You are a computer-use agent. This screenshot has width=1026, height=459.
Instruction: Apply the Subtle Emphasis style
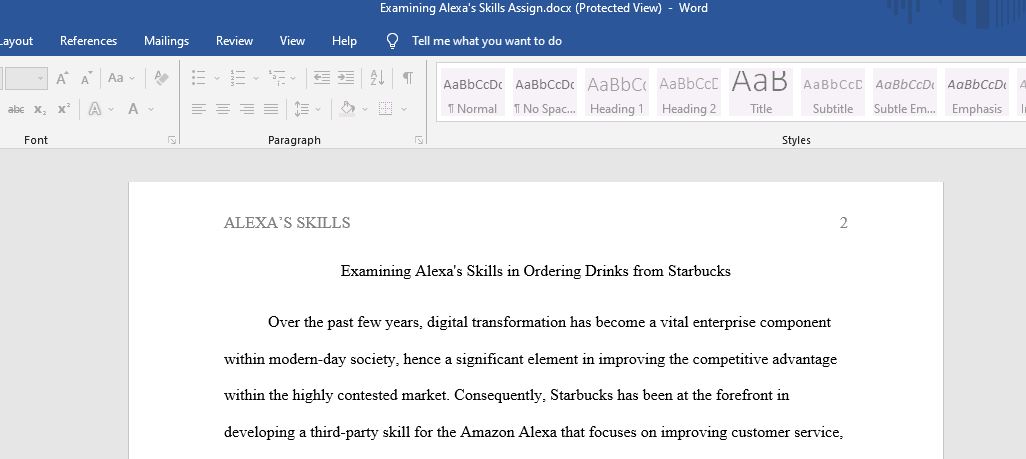[905, 92]
